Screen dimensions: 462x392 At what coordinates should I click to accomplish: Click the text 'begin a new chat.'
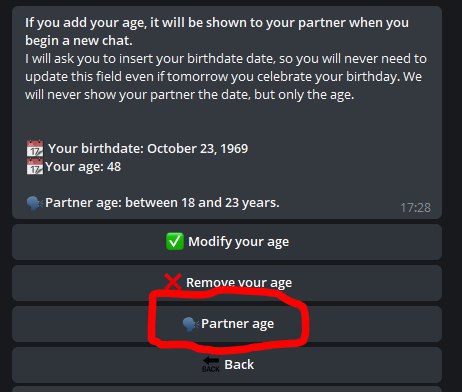pos(79,41)
